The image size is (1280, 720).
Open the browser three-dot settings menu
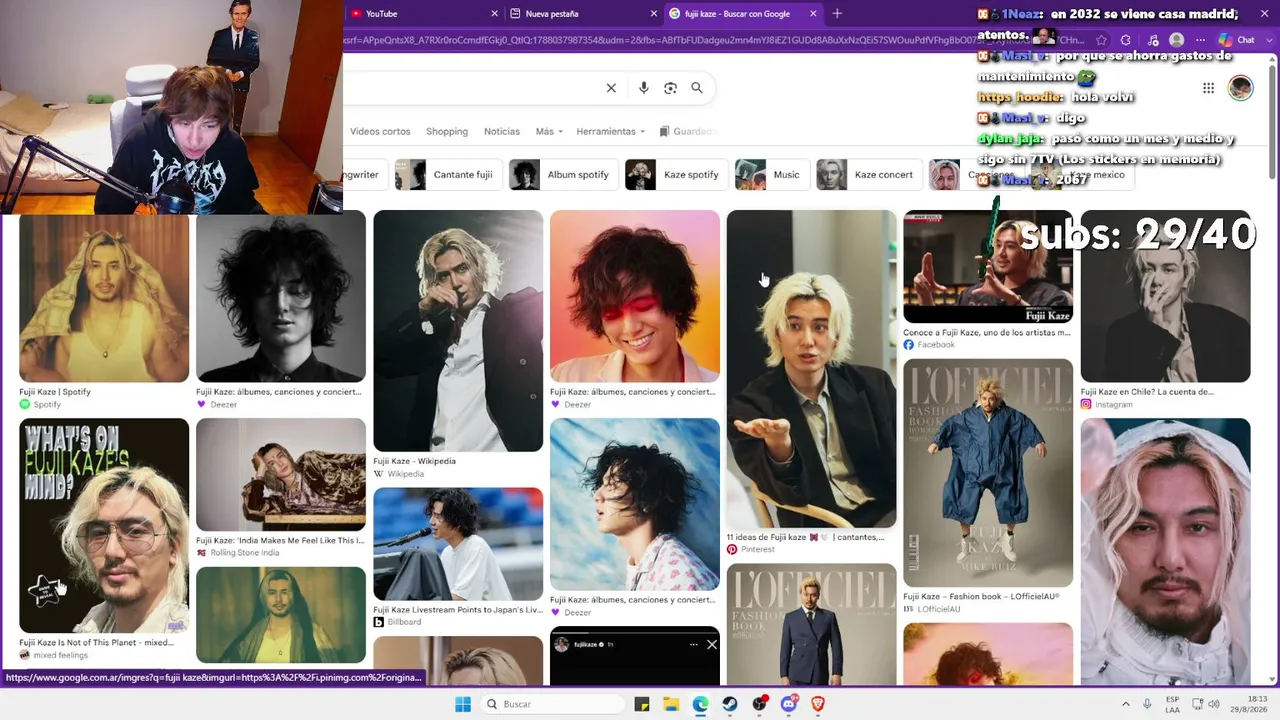(1201, 40)
